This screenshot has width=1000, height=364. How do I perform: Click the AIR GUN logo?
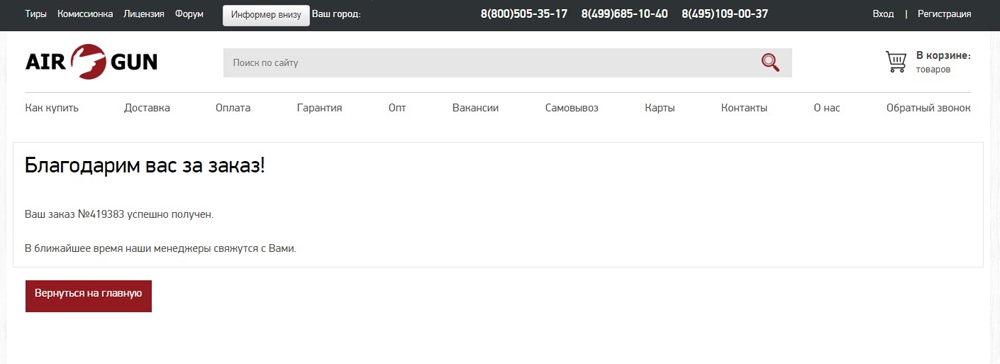click(91, 62)
